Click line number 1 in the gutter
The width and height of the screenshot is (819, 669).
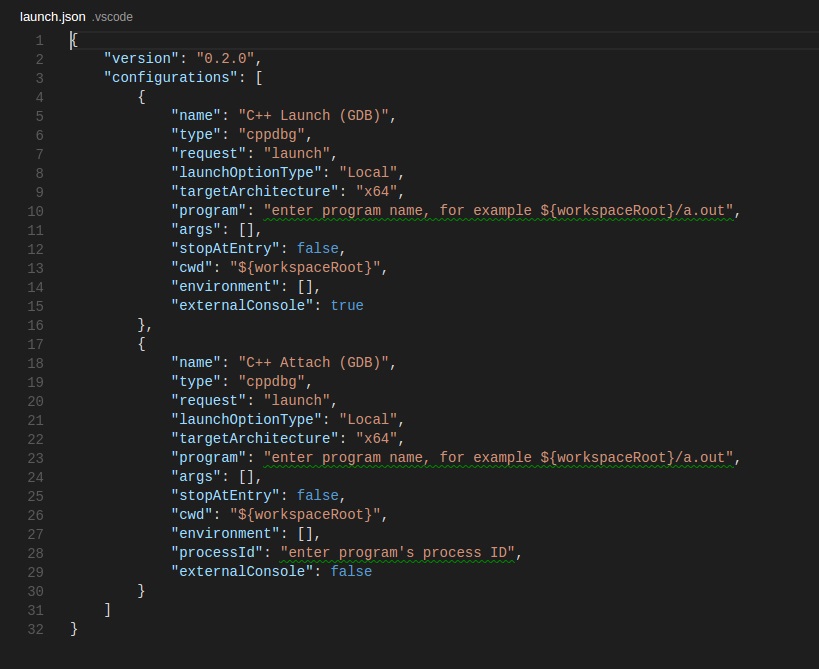click(39, 40)
